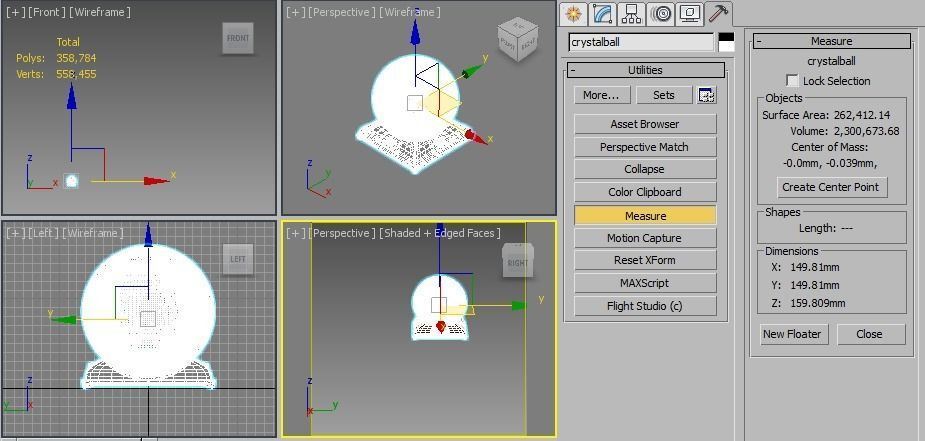
Task: Click the Sets button
Action: (664, 95)
